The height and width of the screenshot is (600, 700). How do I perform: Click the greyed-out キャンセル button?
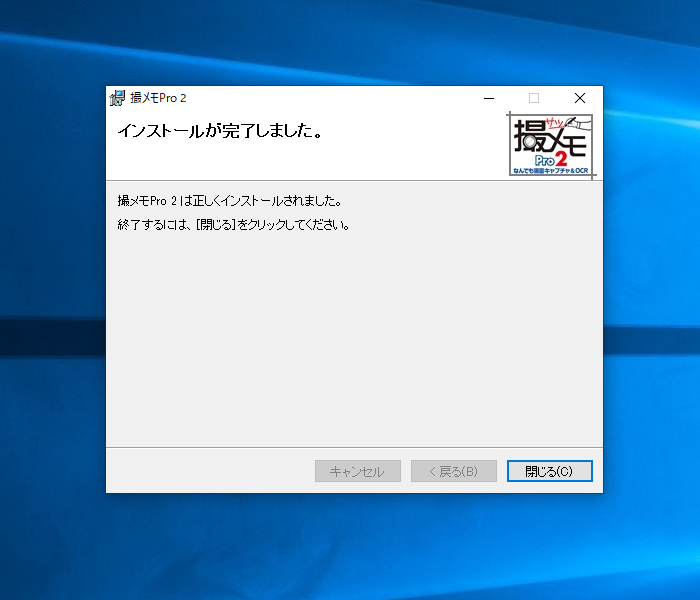[358, 471]
